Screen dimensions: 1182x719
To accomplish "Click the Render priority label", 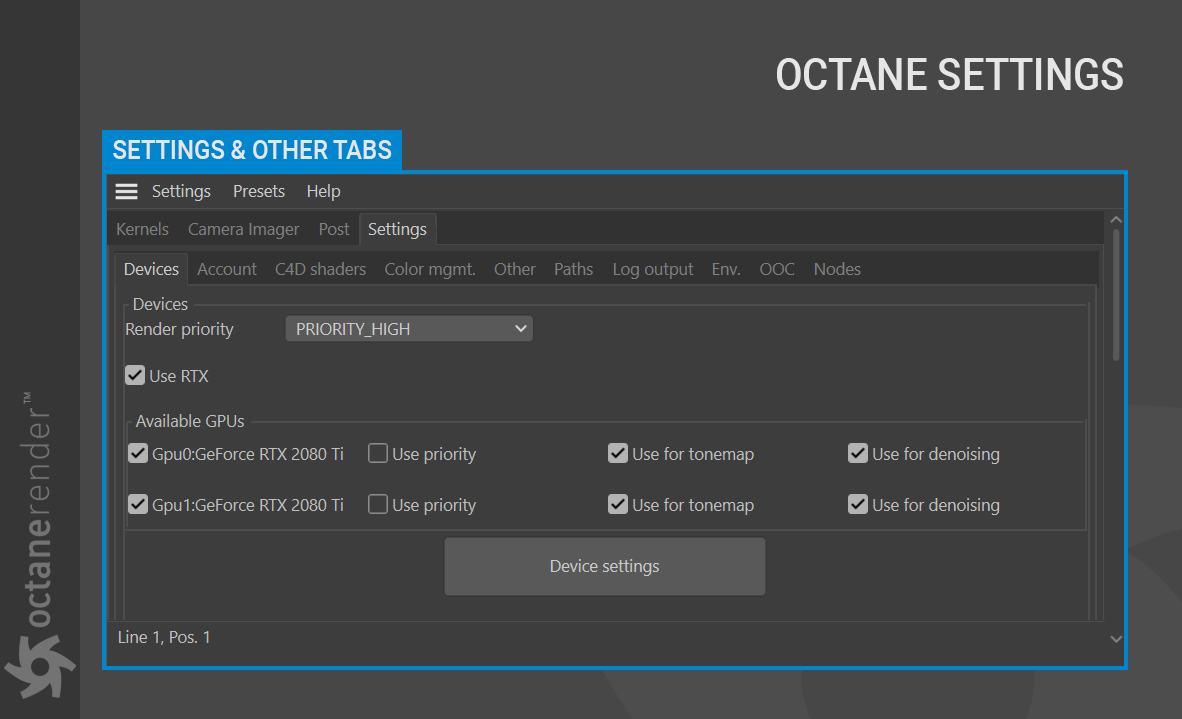I will [x=179, y=329].
